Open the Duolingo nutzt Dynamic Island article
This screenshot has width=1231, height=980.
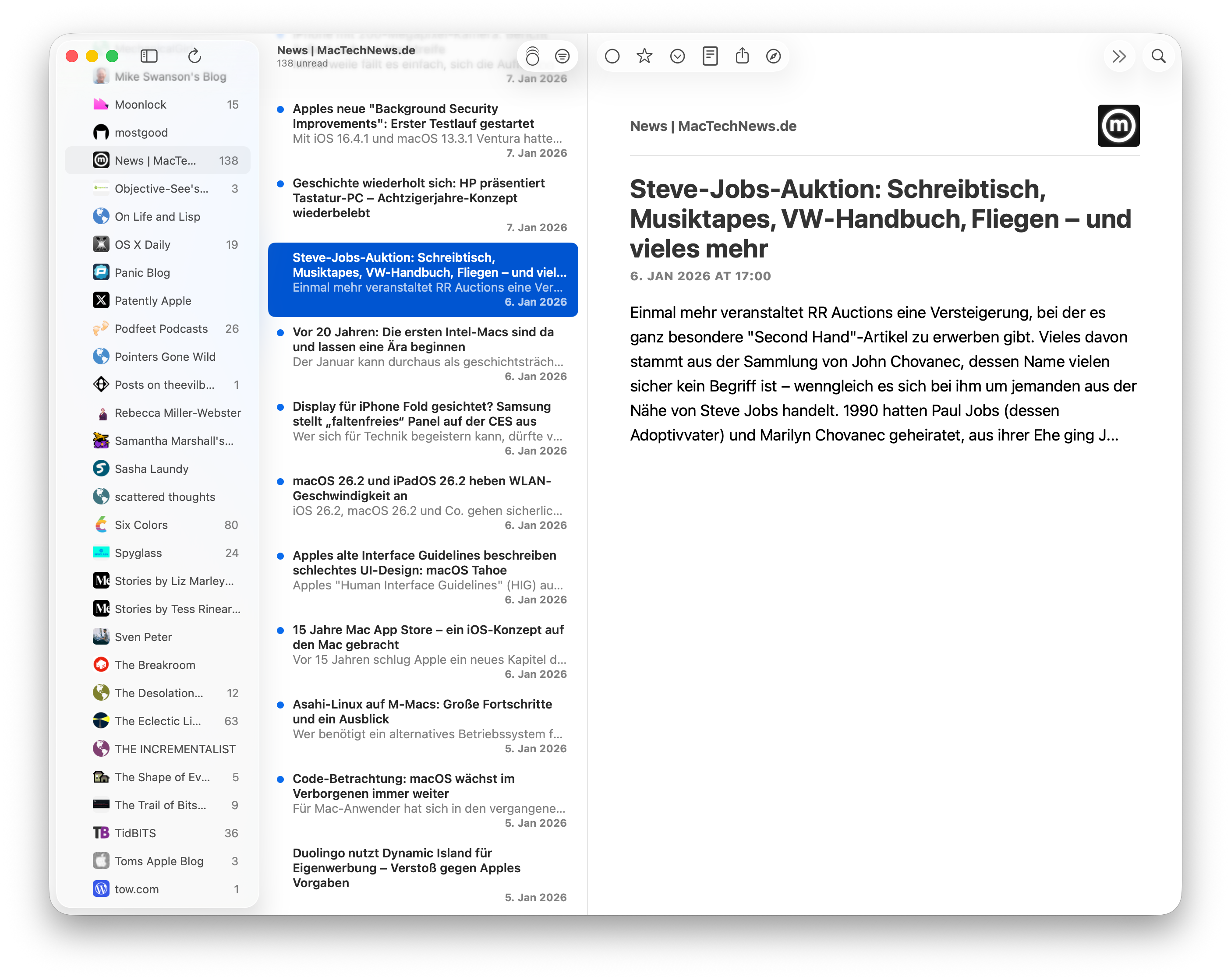click(x=407, y=867)
